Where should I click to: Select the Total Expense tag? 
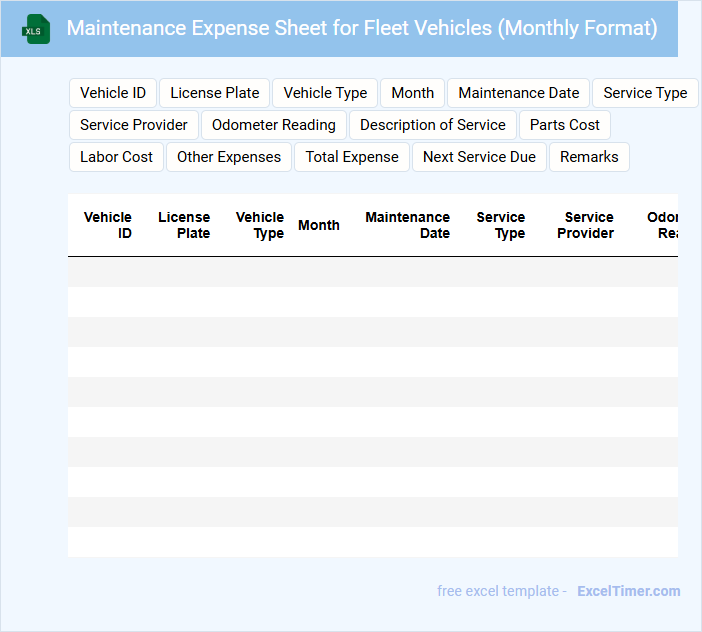[x=352, y=157]
